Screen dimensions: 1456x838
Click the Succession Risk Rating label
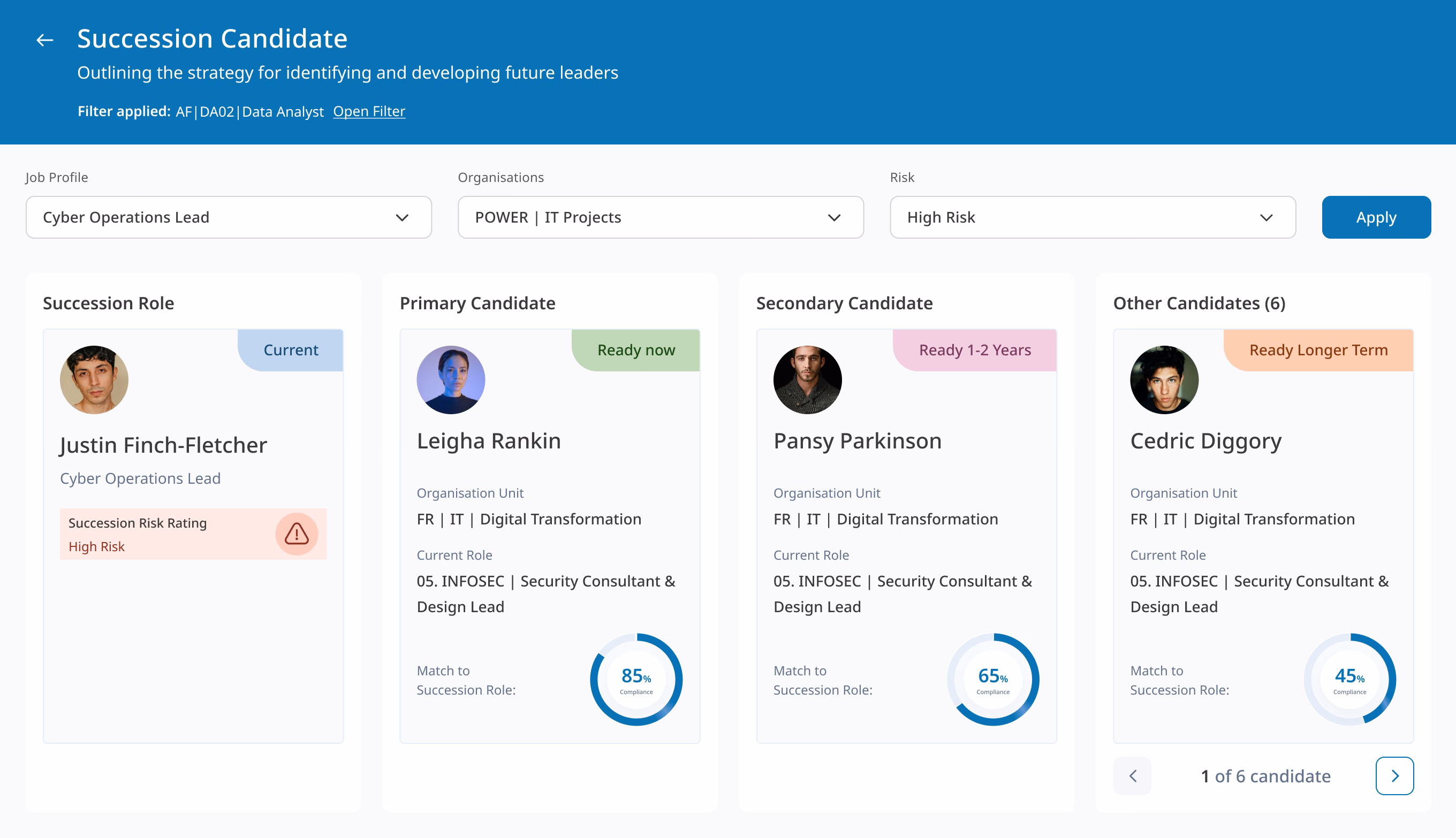(x=138, y=523)
